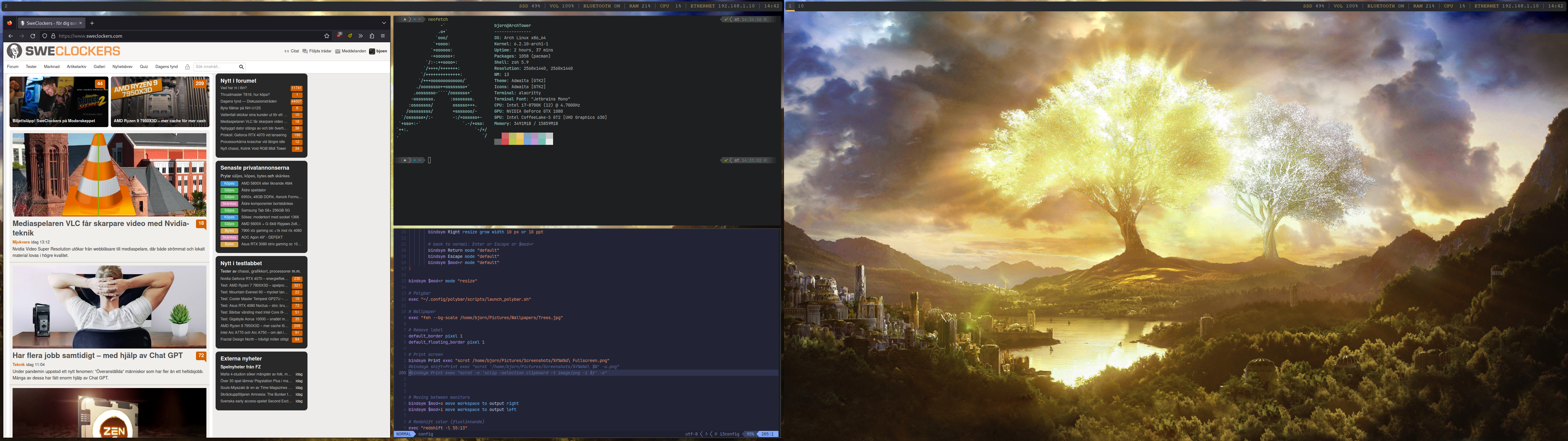Screen dimensions: 1568x441
Task: Open ad 'AMD 5800X eller liknande AM4'
Action: click(x=267, y=183)
